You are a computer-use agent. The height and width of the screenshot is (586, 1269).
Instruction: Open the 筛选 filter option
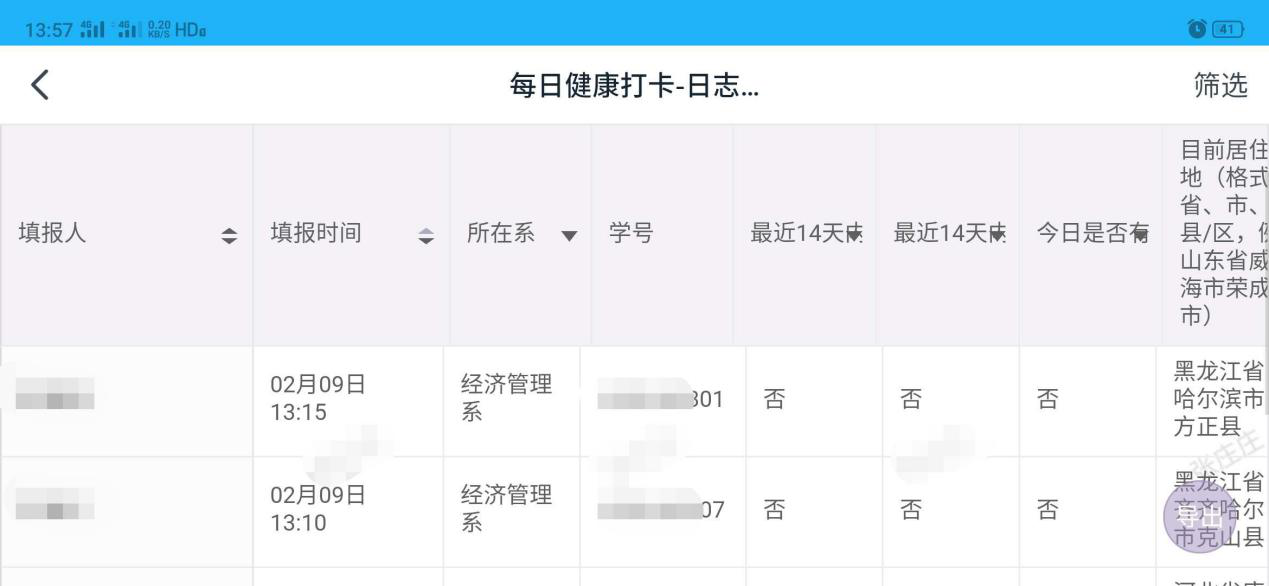(x=1220, y=86)
